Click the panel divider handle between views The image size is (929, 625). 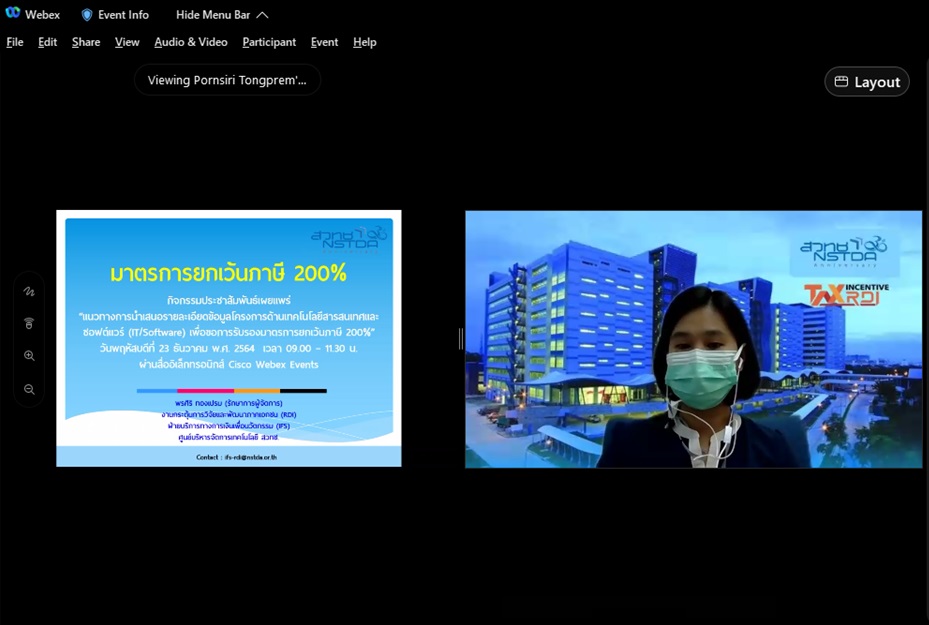(460, 339)
